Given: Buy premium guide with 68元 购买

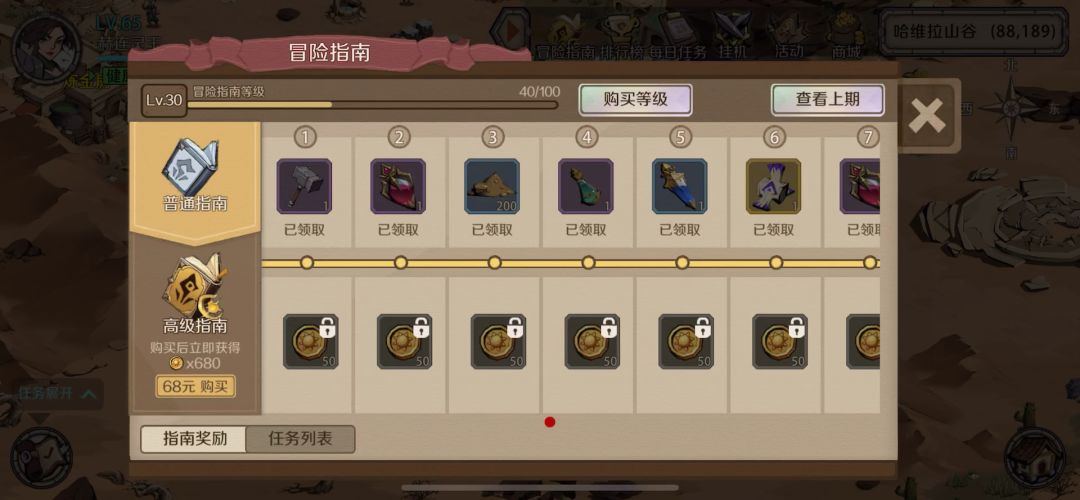Looking at the screenshot, I should tap(196, 386).
